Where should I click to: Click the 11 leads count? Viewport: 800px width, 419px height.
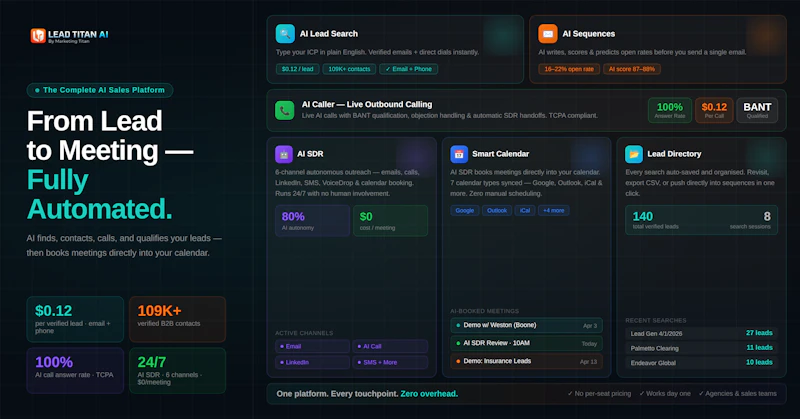click(759, 348)
